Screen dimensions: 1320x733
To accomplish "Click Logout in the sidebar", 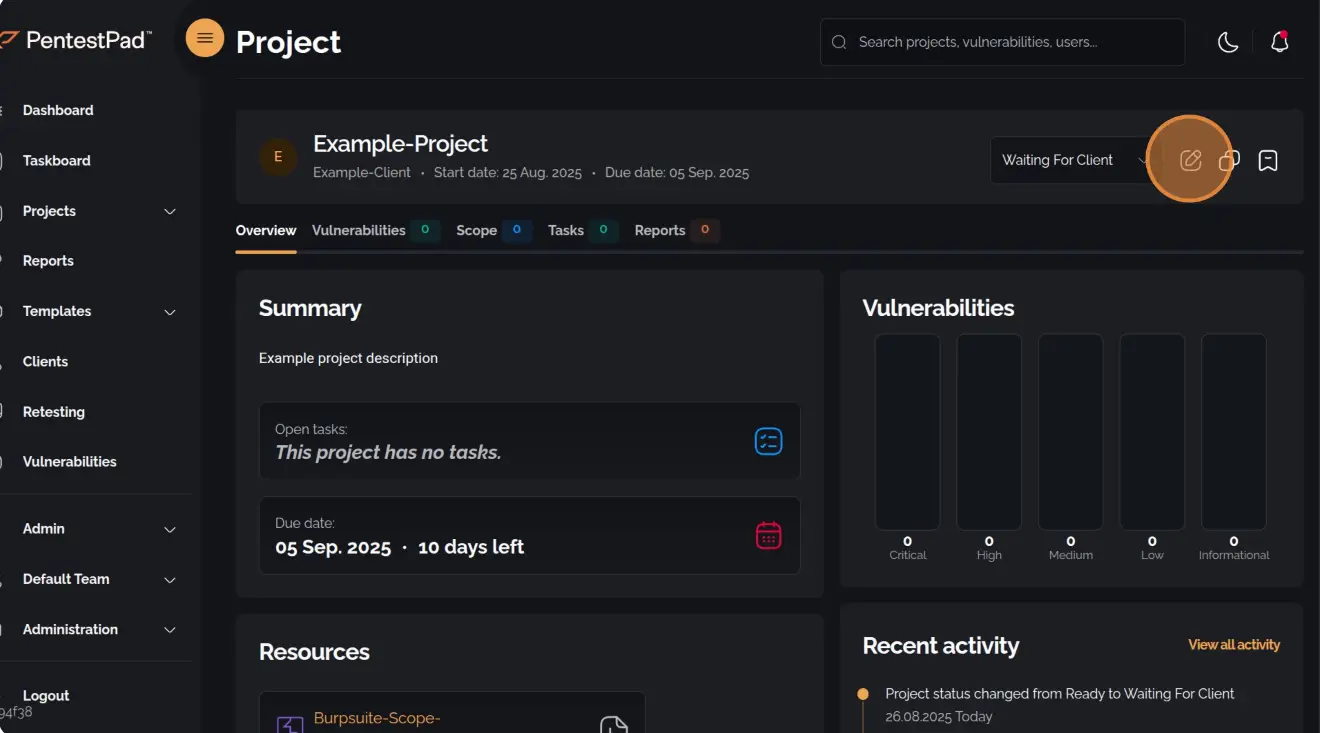I will tap(46, 695).
